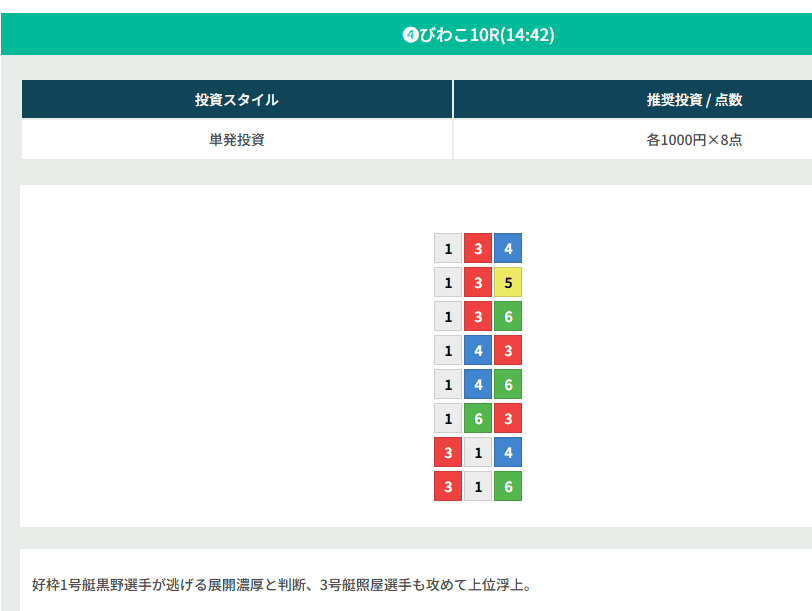Click the red 3 cell in the 1-3-4 row
Screen dimensions: 812x611
click(x=478, y=247)
